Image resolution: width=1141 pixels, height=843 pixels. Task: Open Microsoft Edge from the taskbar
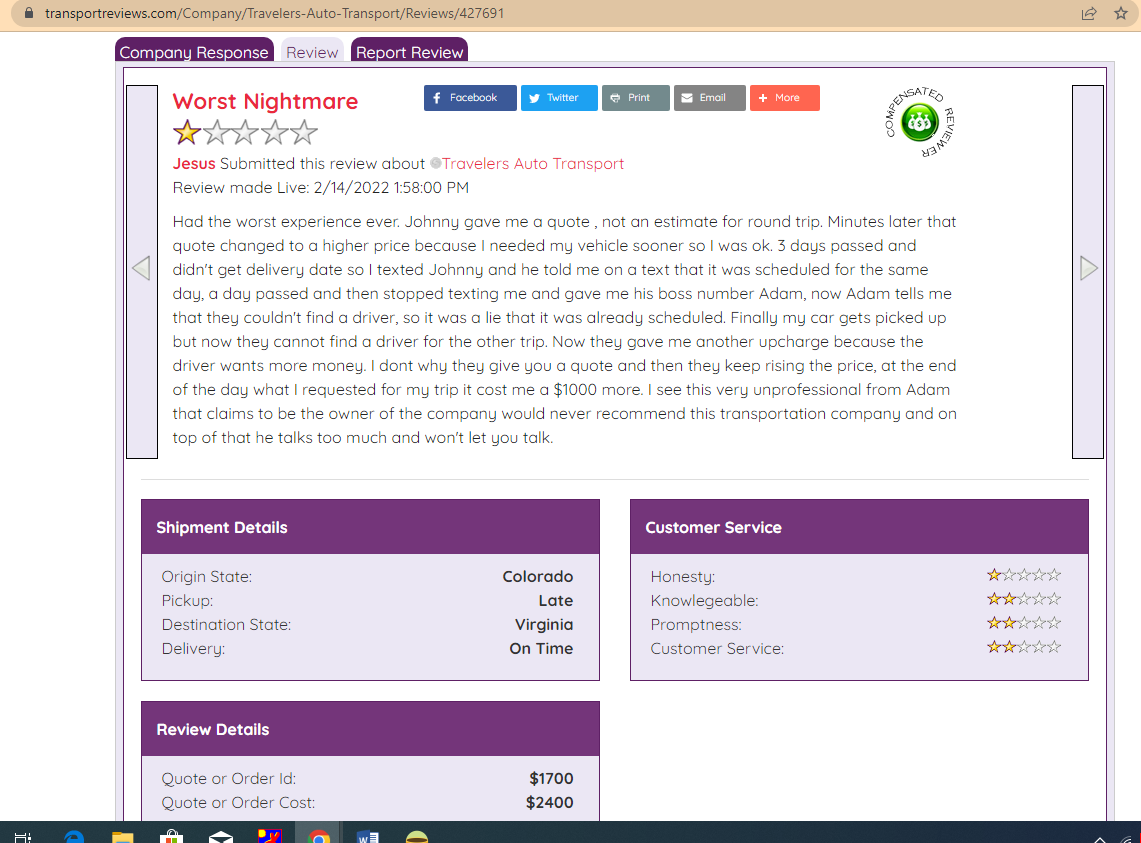click(73, 836)
